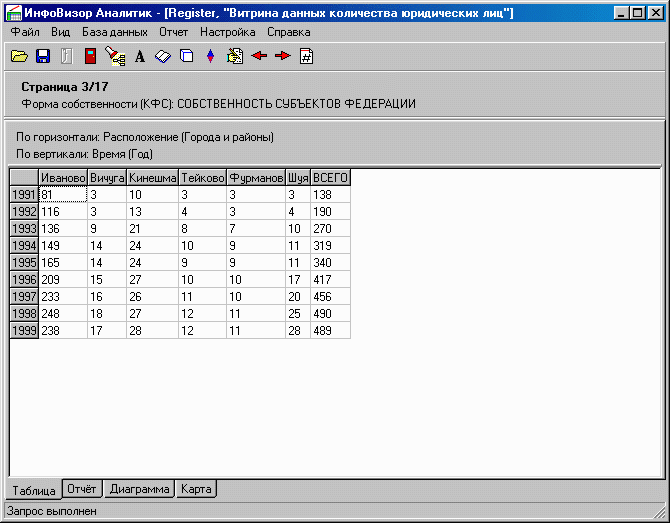The image size is (670, 523).
Task: Click the Вичуга value 18 in row 1998
Action: tap(107, 314)
